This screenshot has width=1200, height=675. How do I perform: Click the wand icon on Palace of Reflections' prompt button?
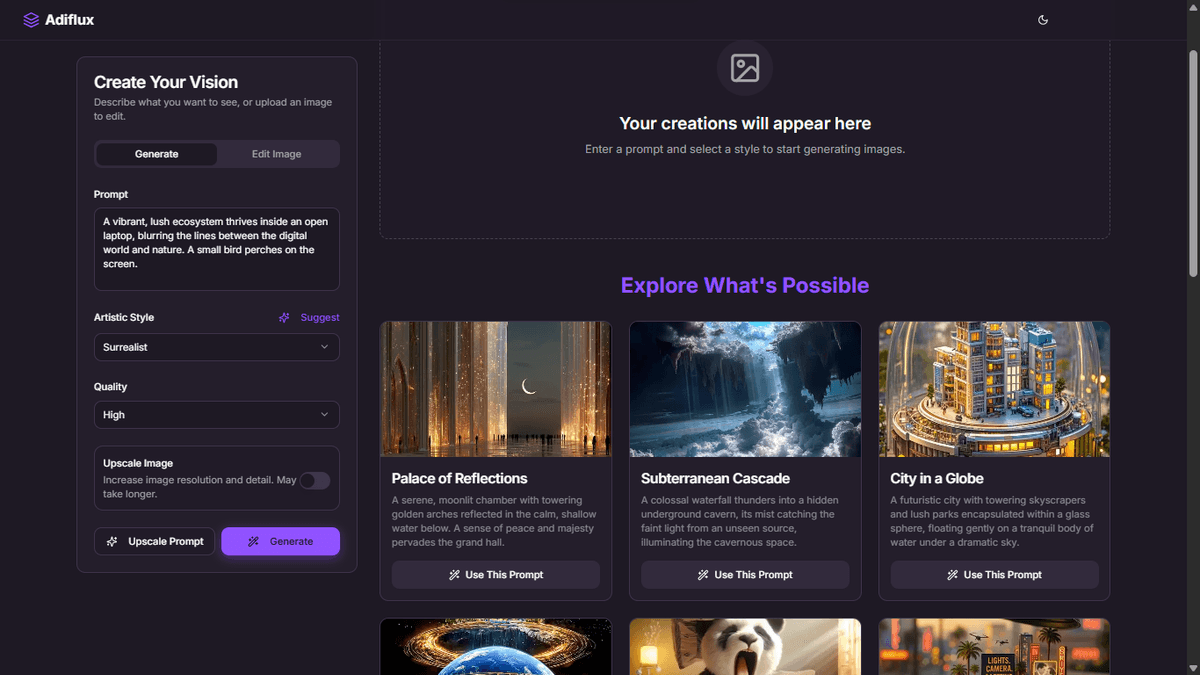[454, 575]
